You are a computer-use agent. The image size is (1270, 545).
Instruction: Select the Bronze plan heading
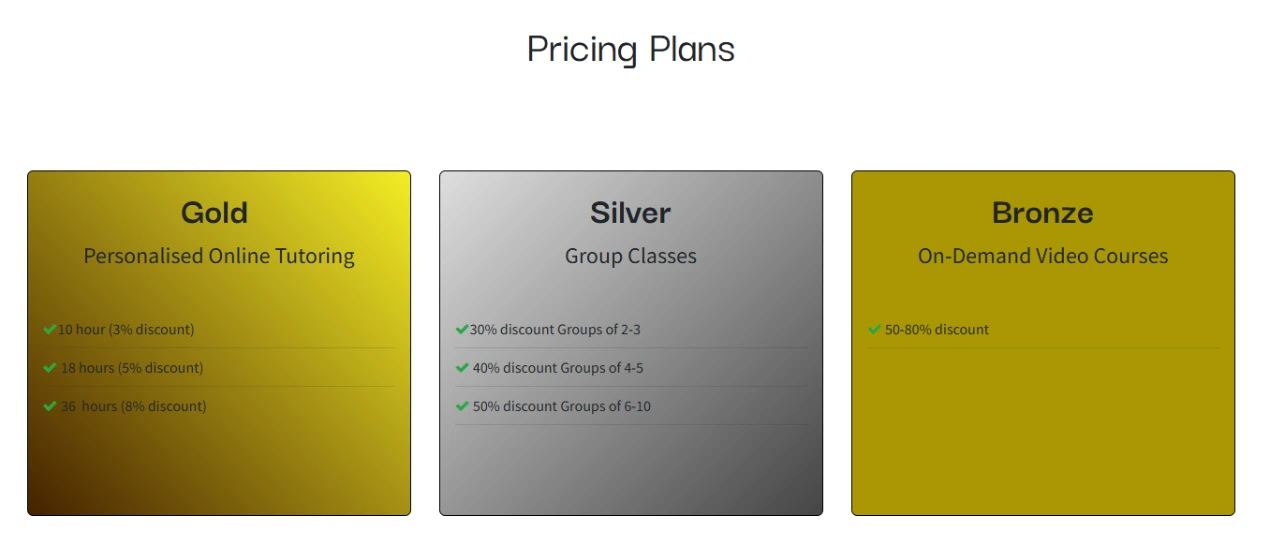pos(1042,213)
